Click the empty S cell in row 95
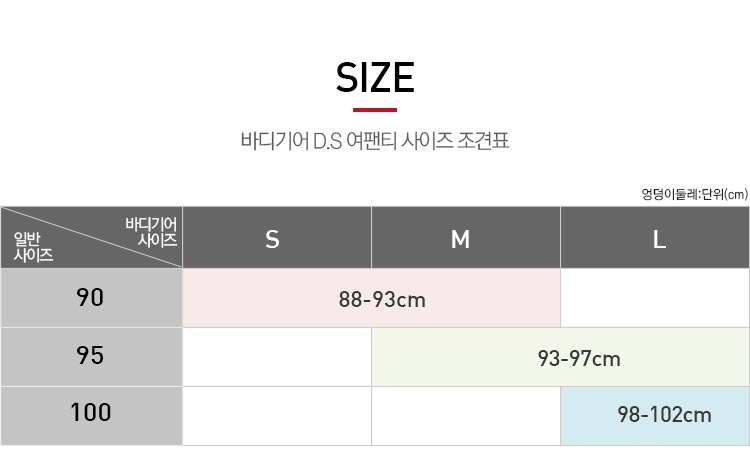750x450 pixels. (x=277, y=357)
